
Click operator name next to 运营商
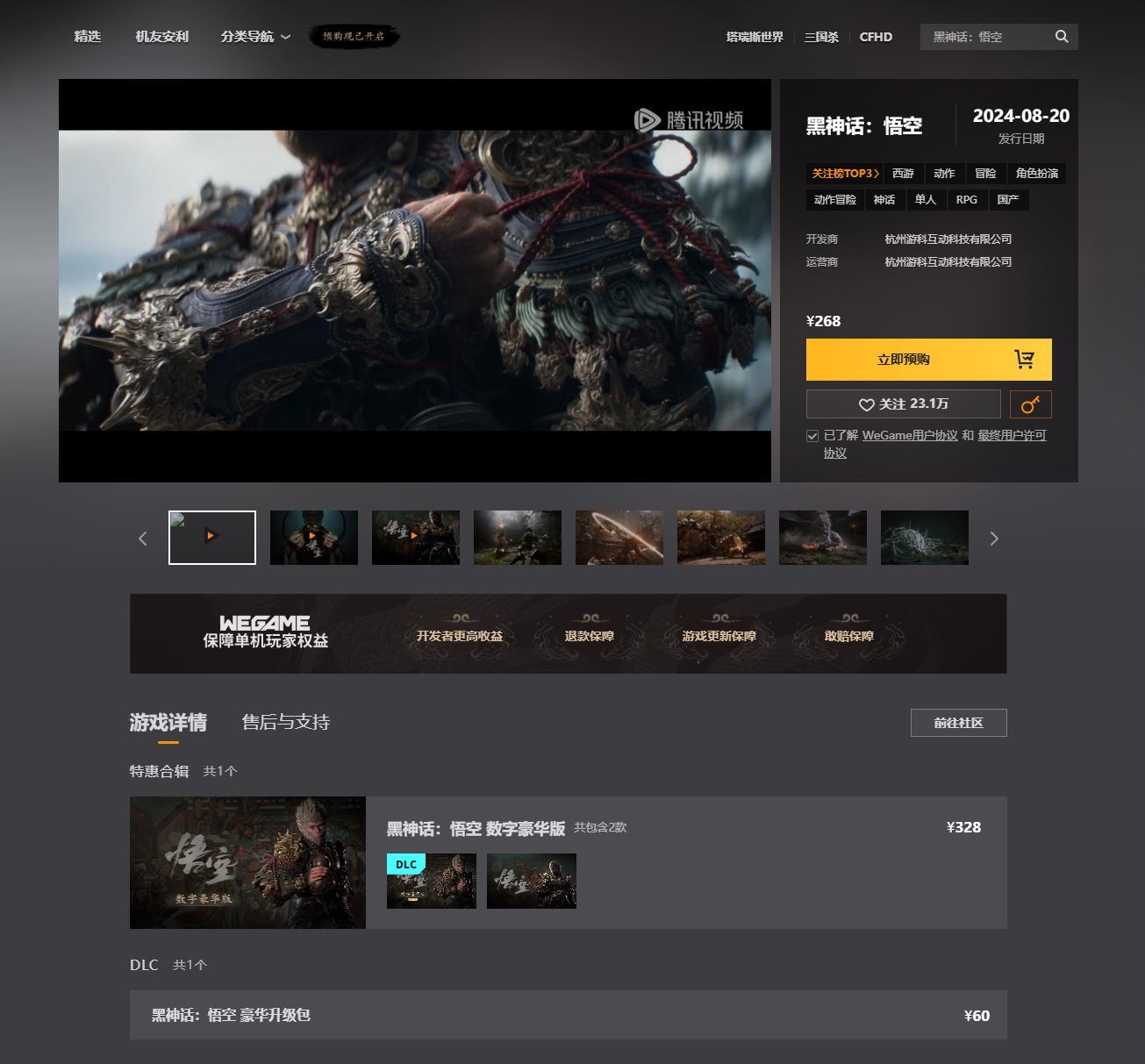coord(948,261)
